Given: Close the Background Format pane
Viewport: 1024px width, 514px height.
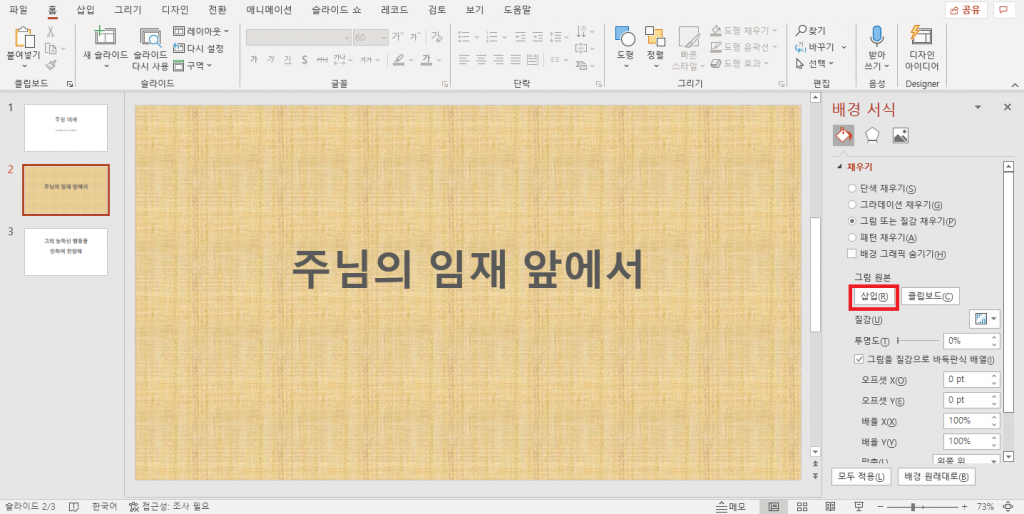Looking at the screenshot, I should (x=1007, y=107).
